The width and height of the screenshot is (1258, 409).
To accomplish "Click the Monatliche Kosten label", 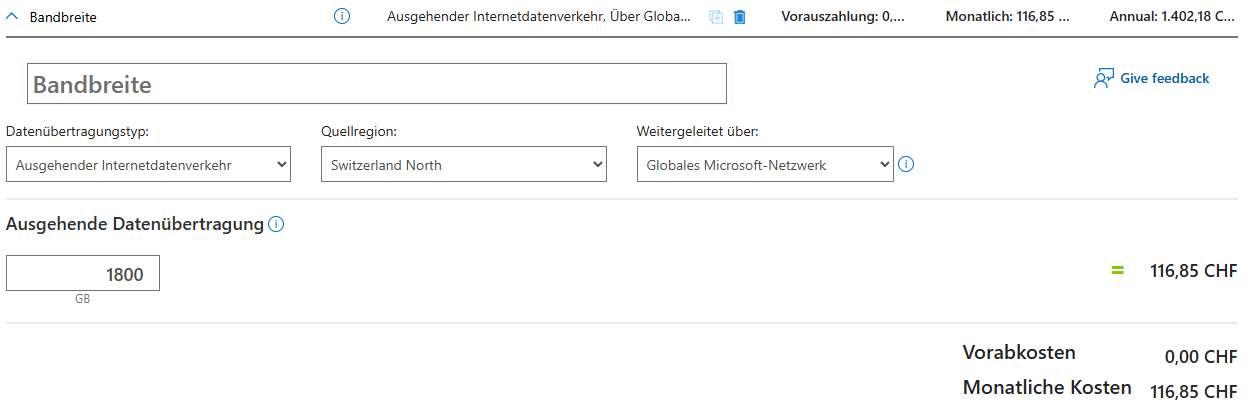I will pyautogui.click(x=1047, y=387).
